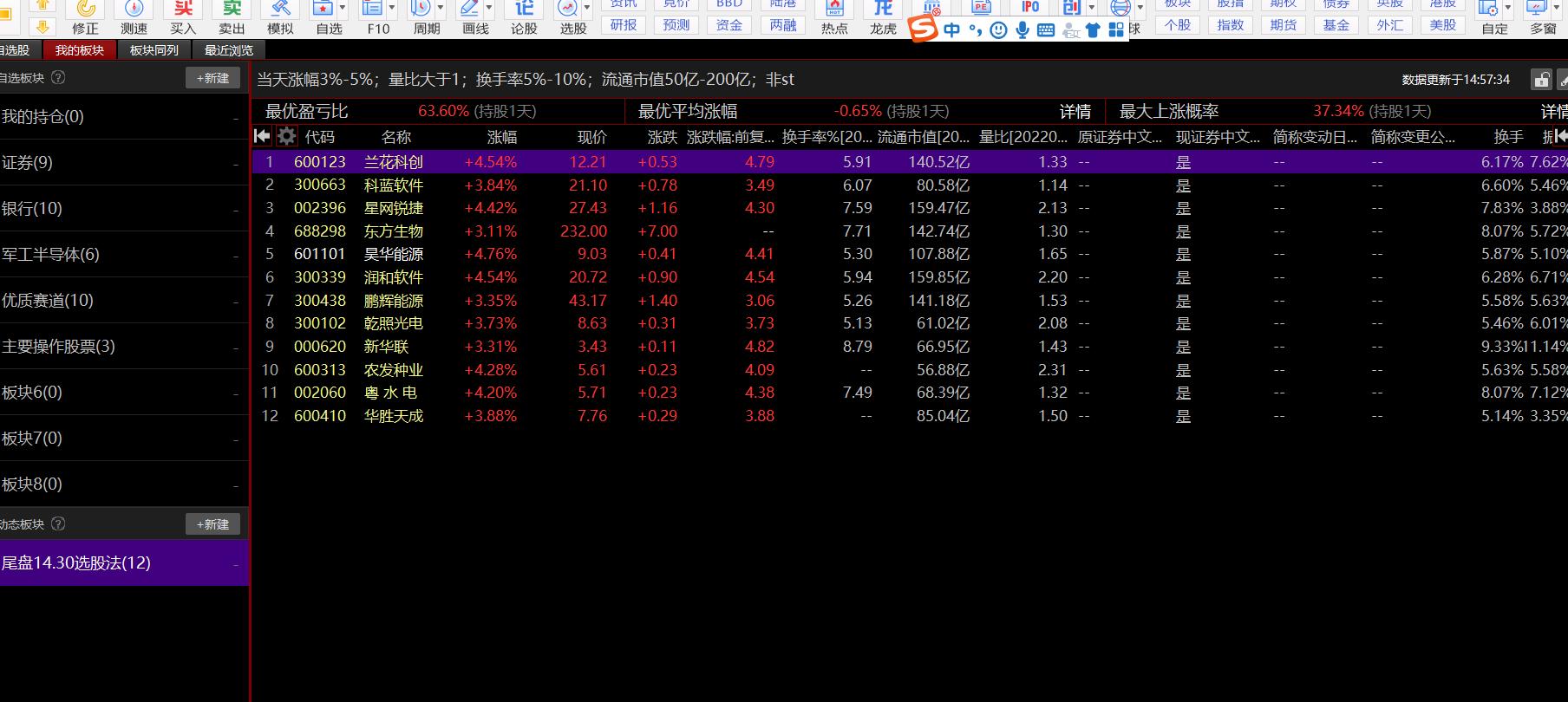Open the Sogou skin shirt icon
1568x702 pixels.
coord(1093,30)
